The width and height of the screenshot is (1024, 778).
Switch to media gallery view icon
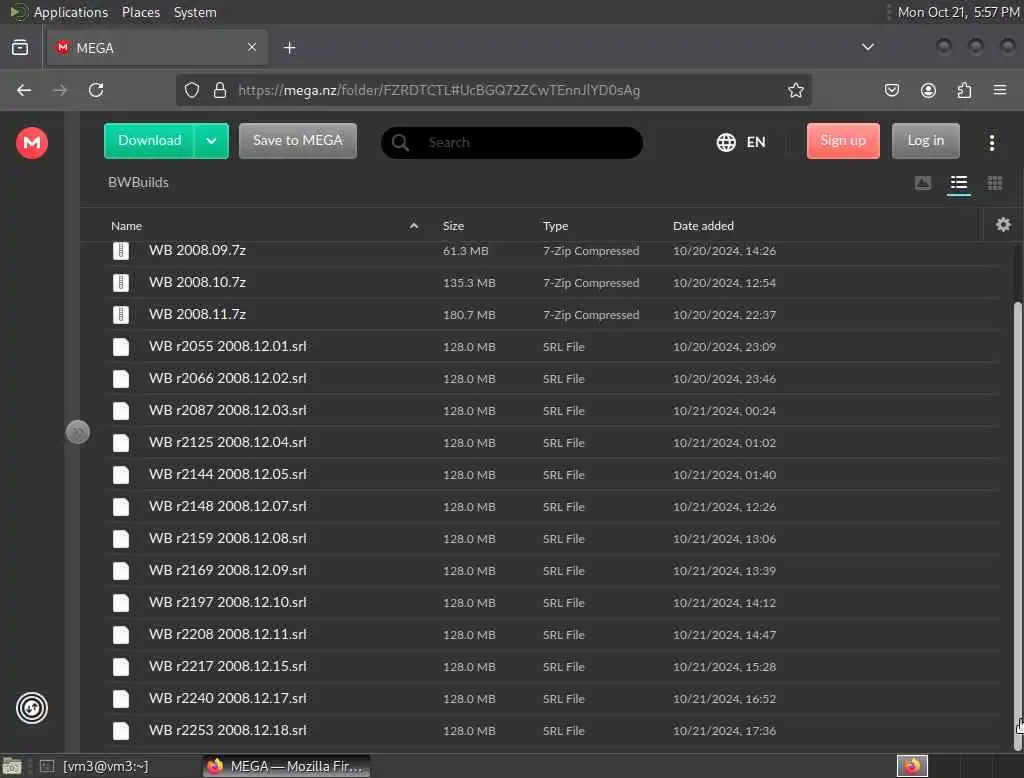[923, 183]
